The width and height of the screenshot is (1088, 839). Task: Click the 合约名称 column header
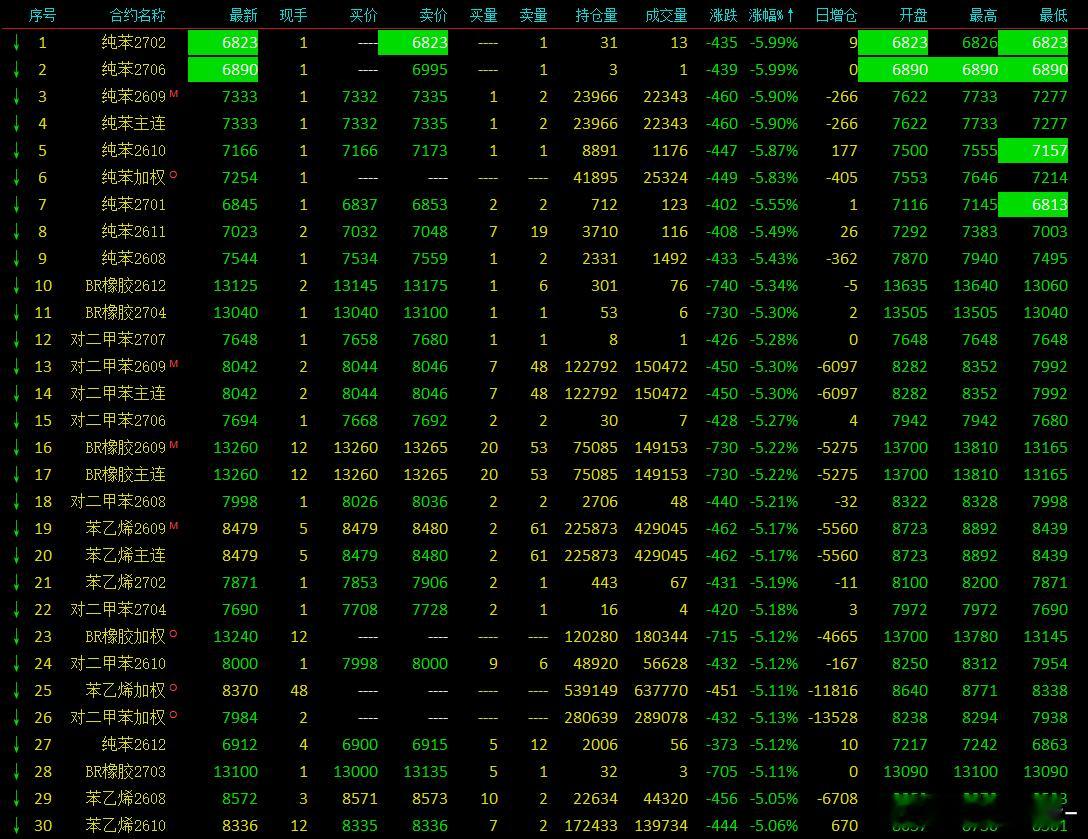[x=137, y=15]
